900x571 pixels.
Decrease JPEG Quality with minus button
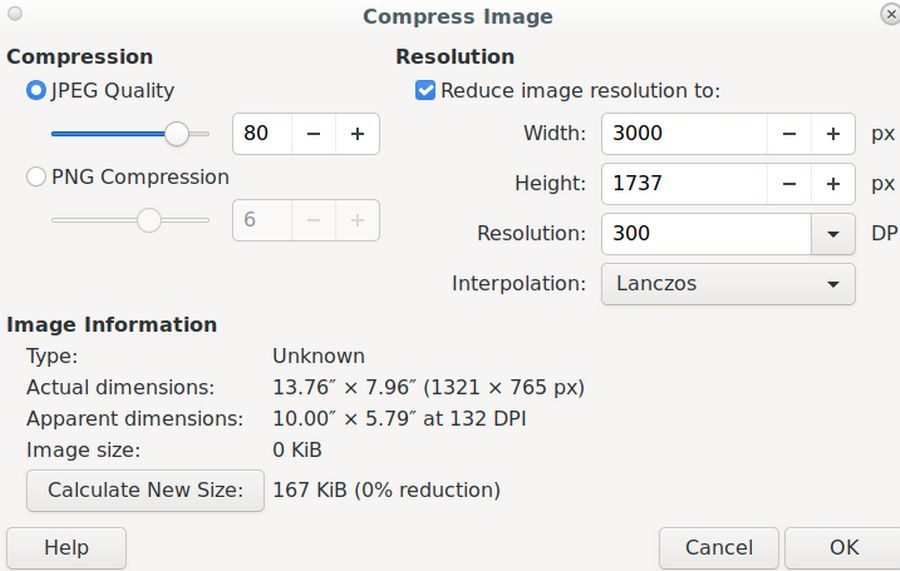(314, 134)
